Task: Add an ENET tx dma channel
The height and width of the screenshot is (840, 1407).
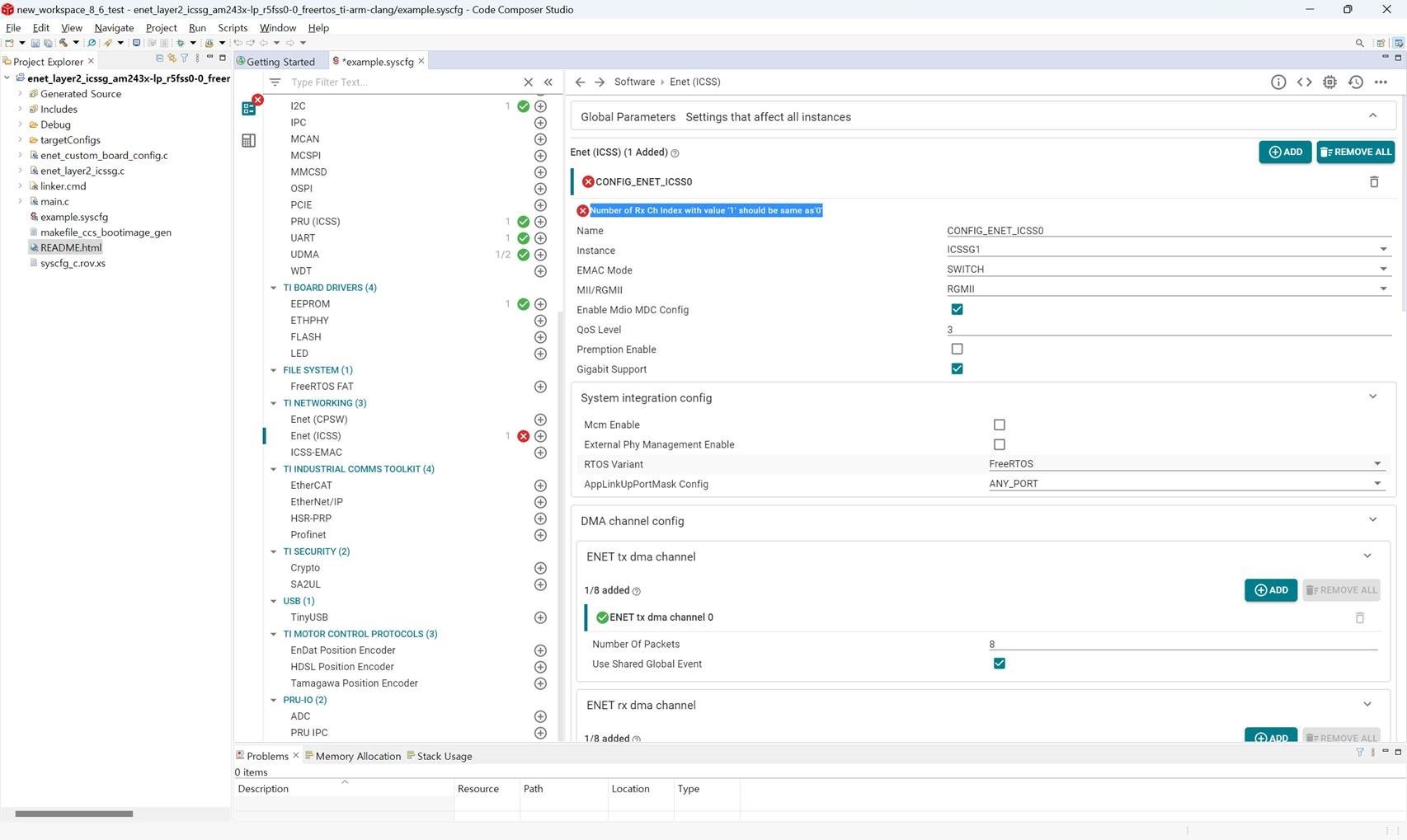Action: 1270,590
